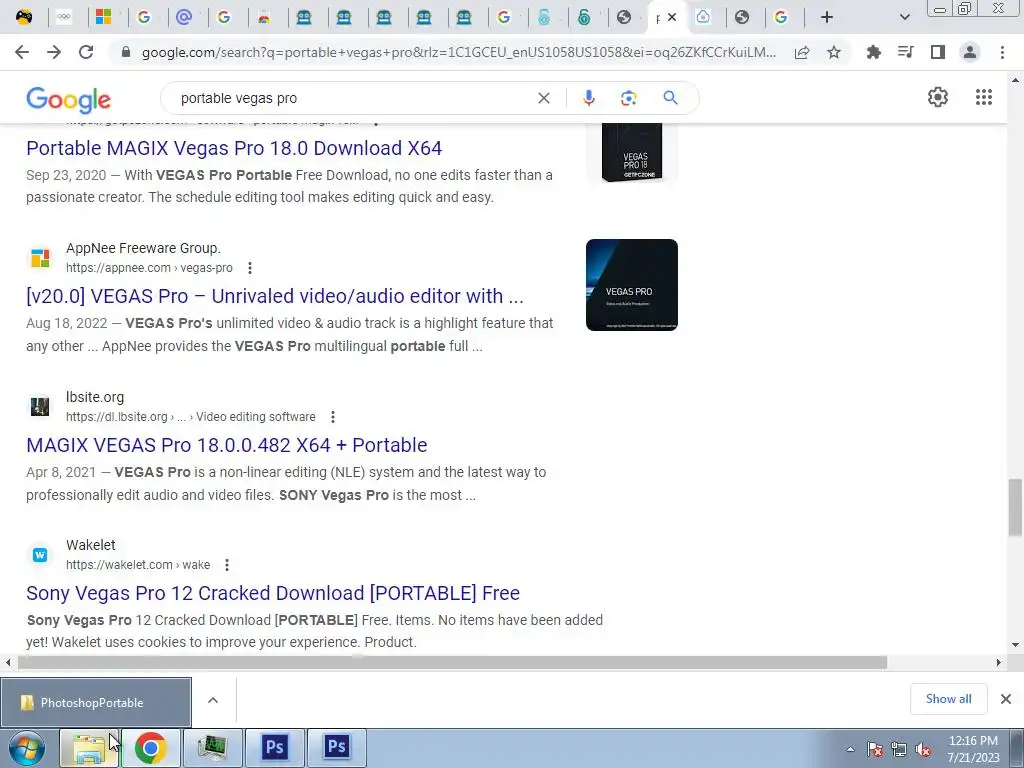Click the horizontal scrollbar thumb

(452, 663)
